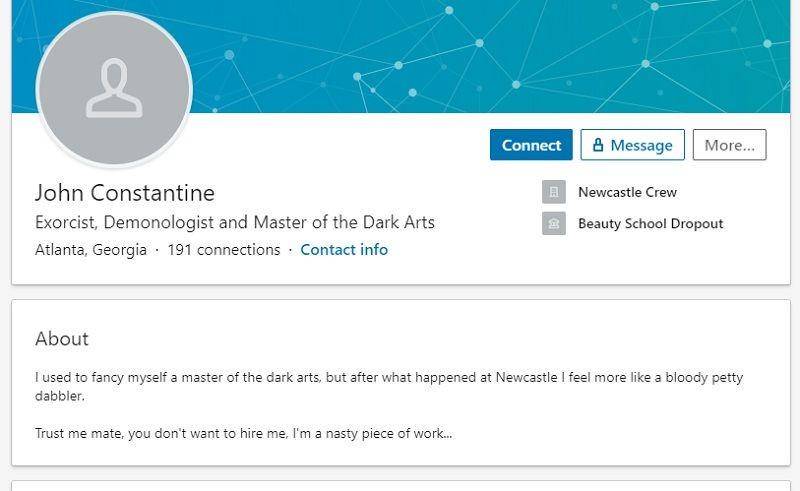Image resolution: width=800 pixels, height=491 pixels.
Task: Click the 191 connections text
Action: pos(224,250)
